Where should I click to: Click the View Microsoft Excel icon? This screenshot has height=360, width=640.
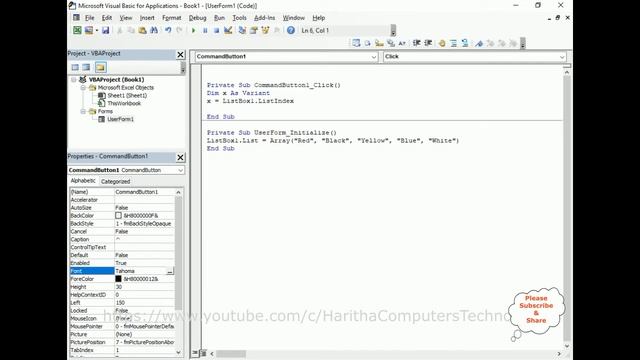point(77,30)
